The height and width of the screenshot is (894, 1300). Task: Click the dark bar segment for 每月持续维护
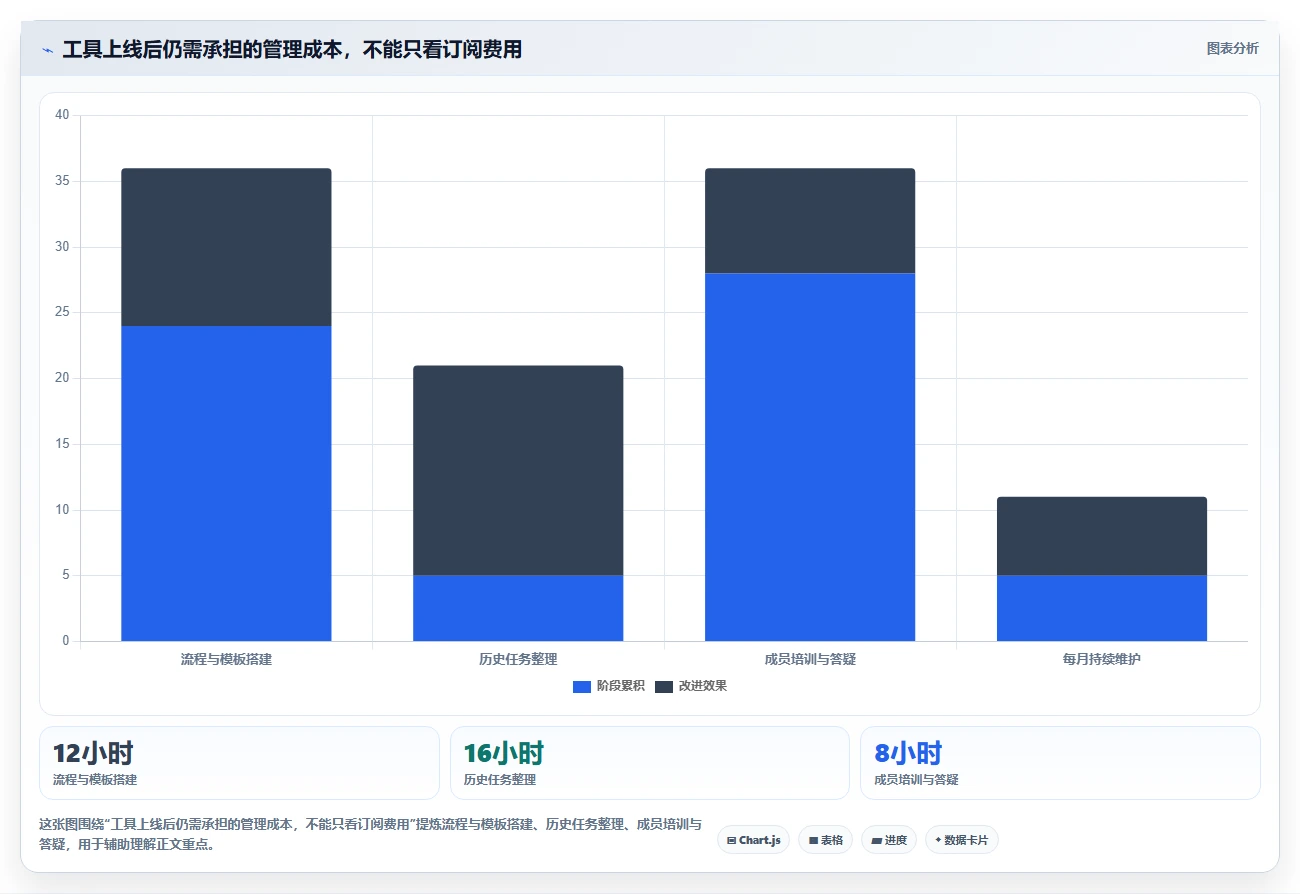pos(1102,536)
